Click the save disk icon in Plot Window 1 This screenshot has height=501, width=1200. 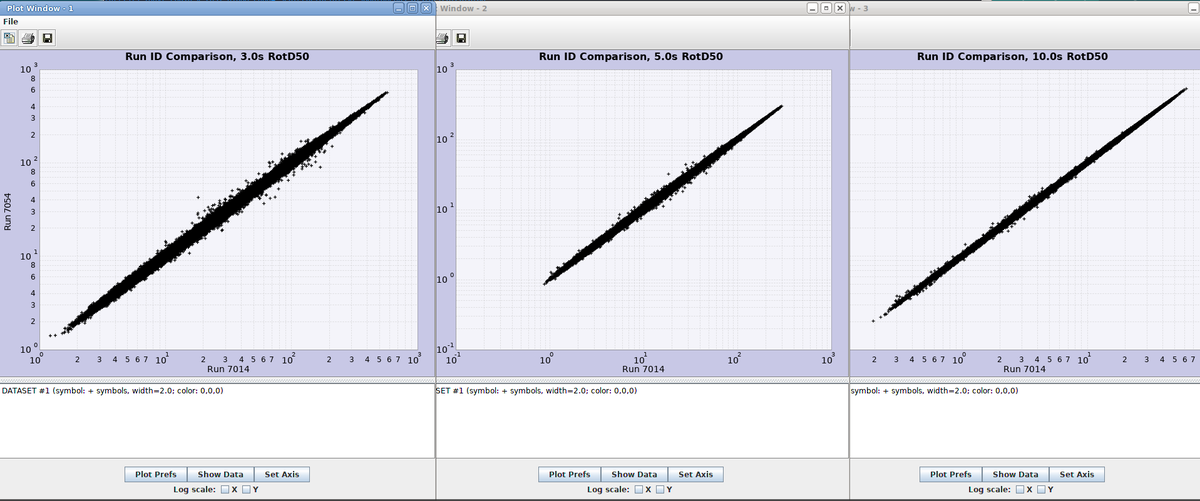point(47,39)
